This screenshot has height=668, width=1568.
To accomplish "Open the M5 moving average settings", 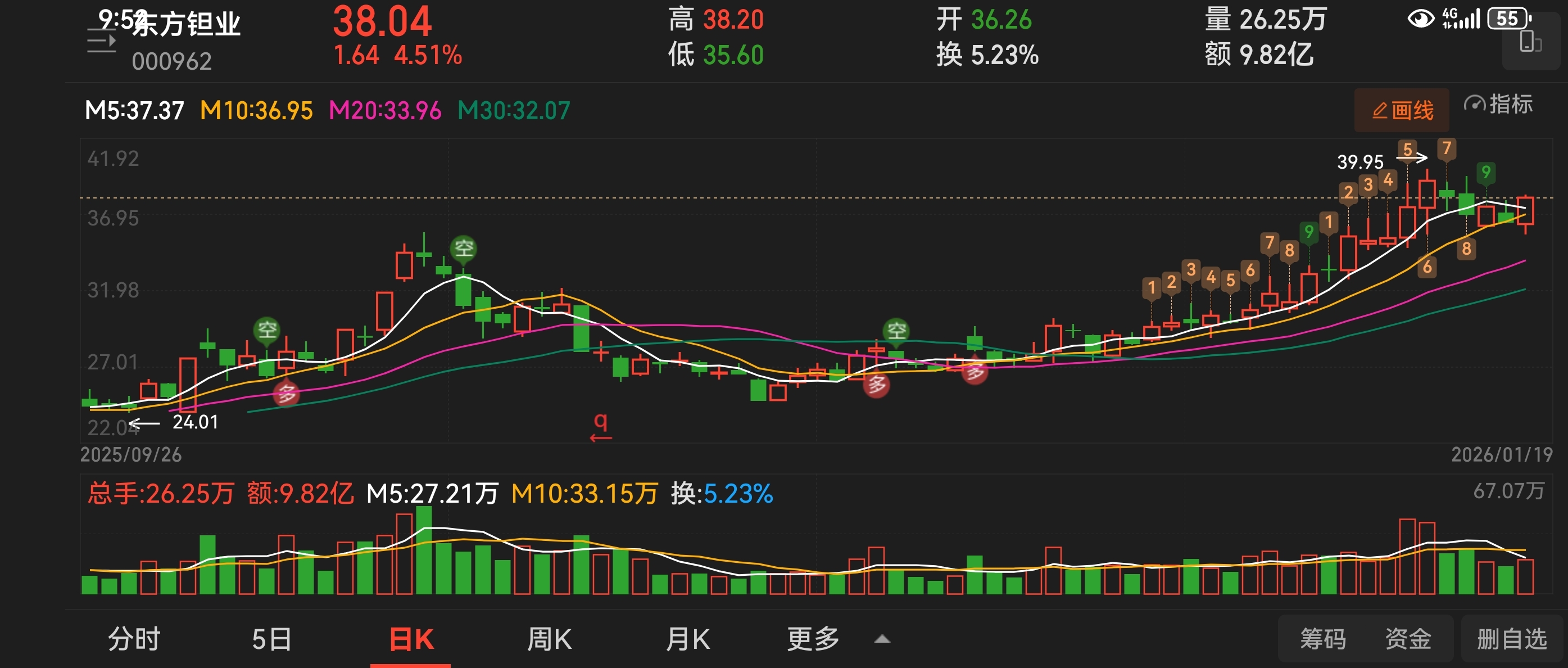I will click(x=134, y=111).
